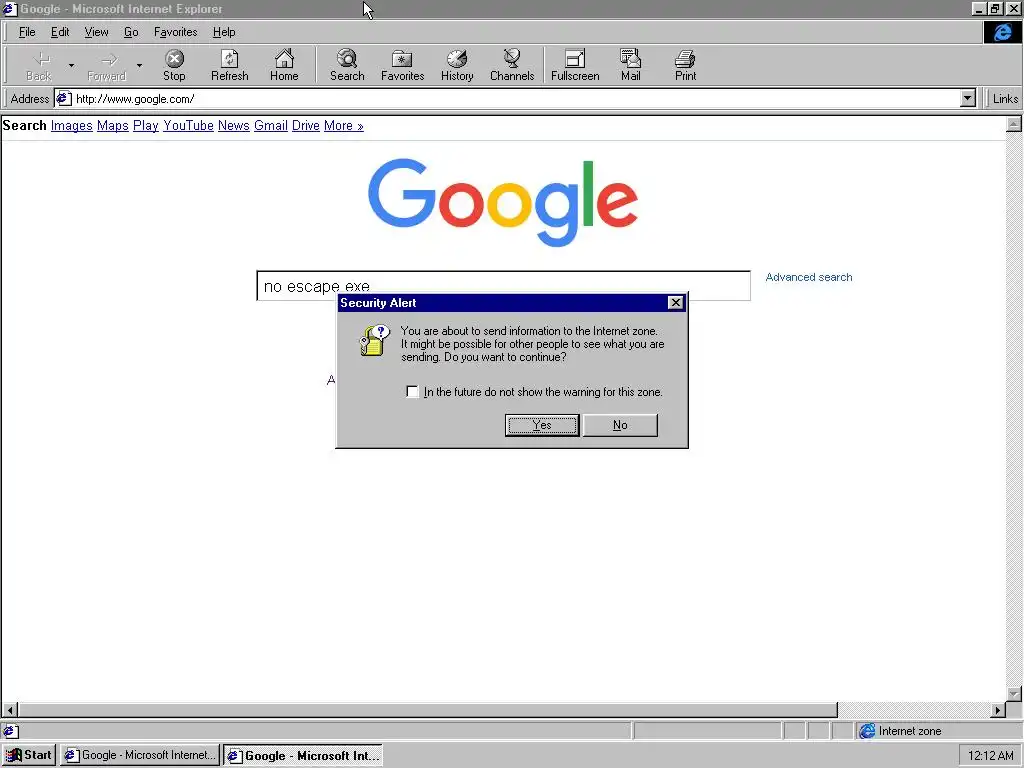Expand the Links toolbar
This screenshot has height=768, width=1024.
(x=1005, y=99)
